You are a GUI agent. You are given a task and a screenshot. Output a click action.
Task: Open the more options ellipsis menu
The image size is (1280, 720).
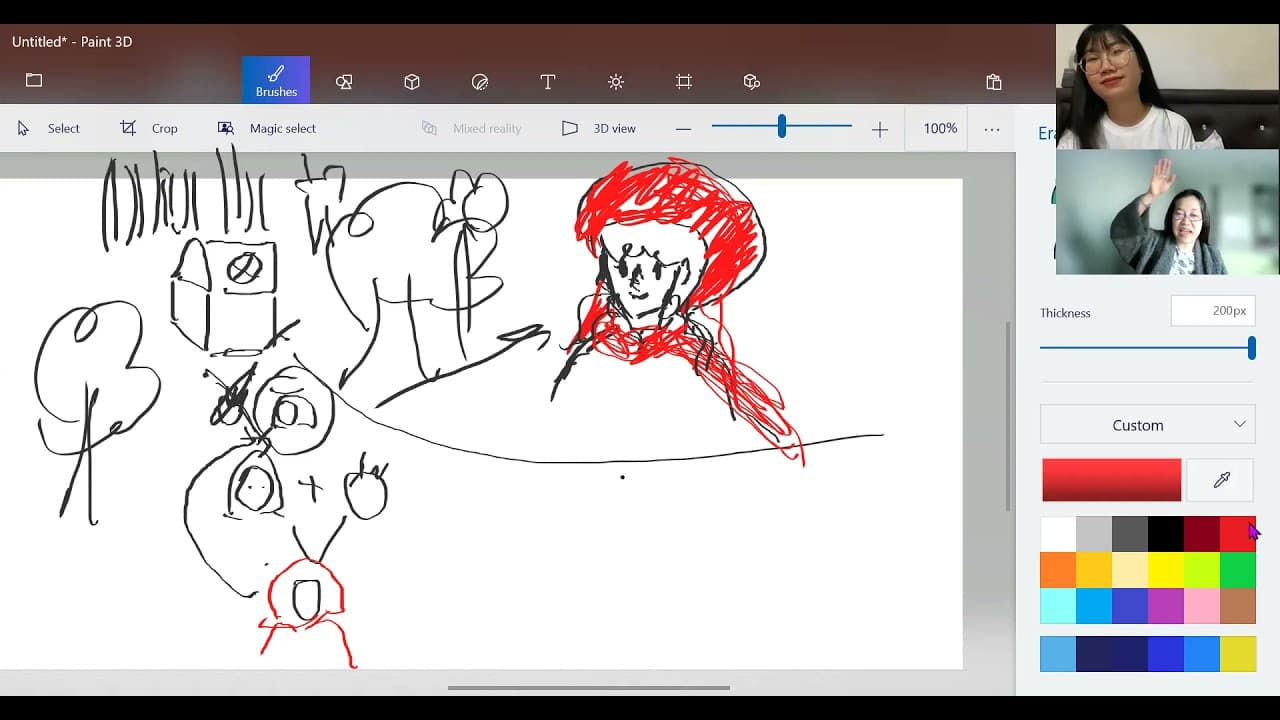pos(992,129)
